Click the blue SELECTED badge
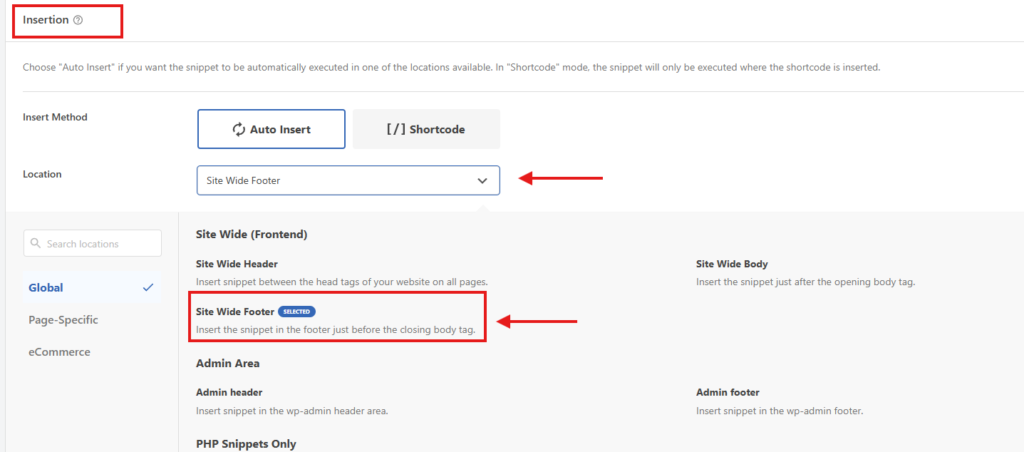This screenshot has height=452, width=1024. tap(296, 312)
